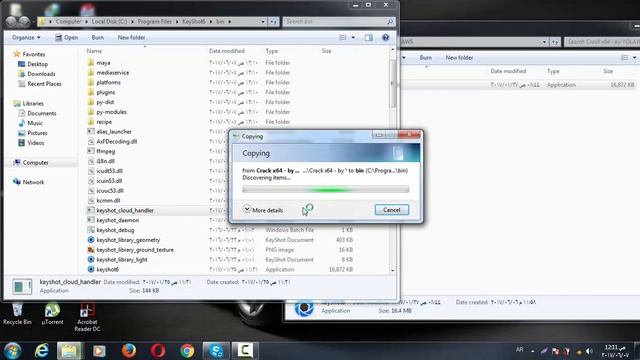Select the platforms folder
Image resolution: width=640 pixels, height=360 pixels.
pyautogui.click(x=109, y=82)
